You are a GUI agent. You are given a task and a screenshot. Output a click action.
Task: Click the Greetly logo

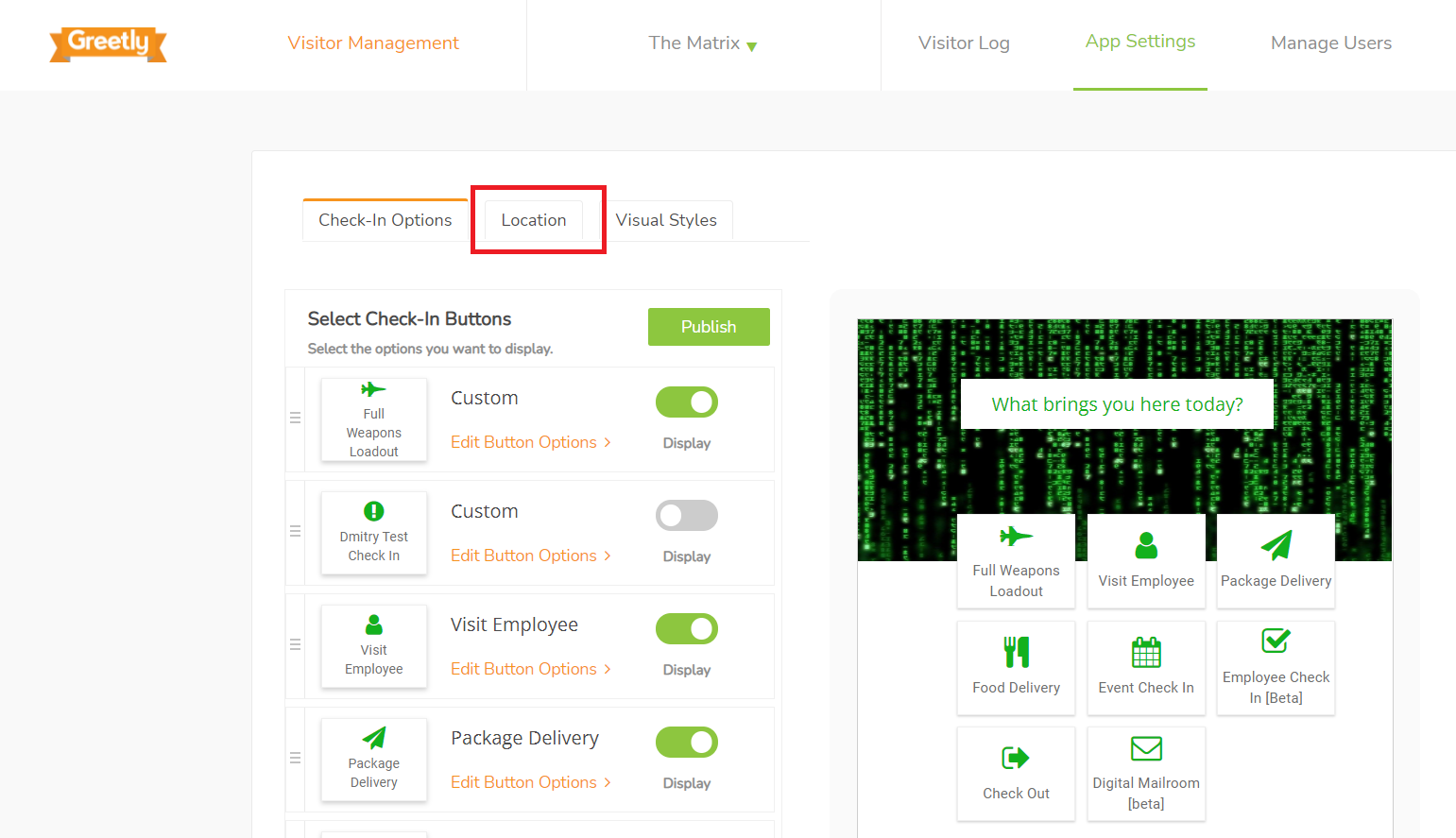point(108,43)
